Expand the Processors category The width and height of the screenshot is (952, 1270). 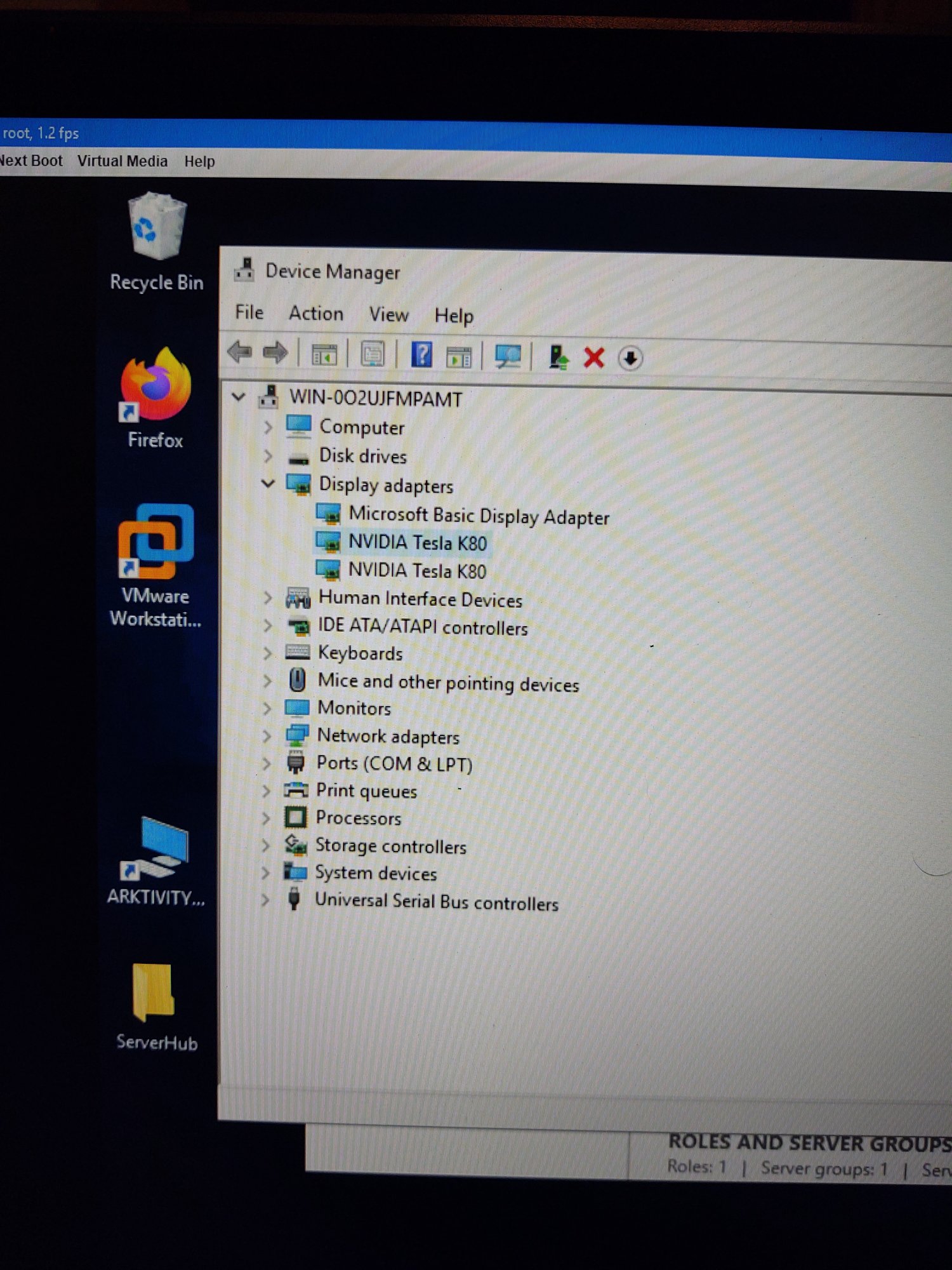(266, 817)
